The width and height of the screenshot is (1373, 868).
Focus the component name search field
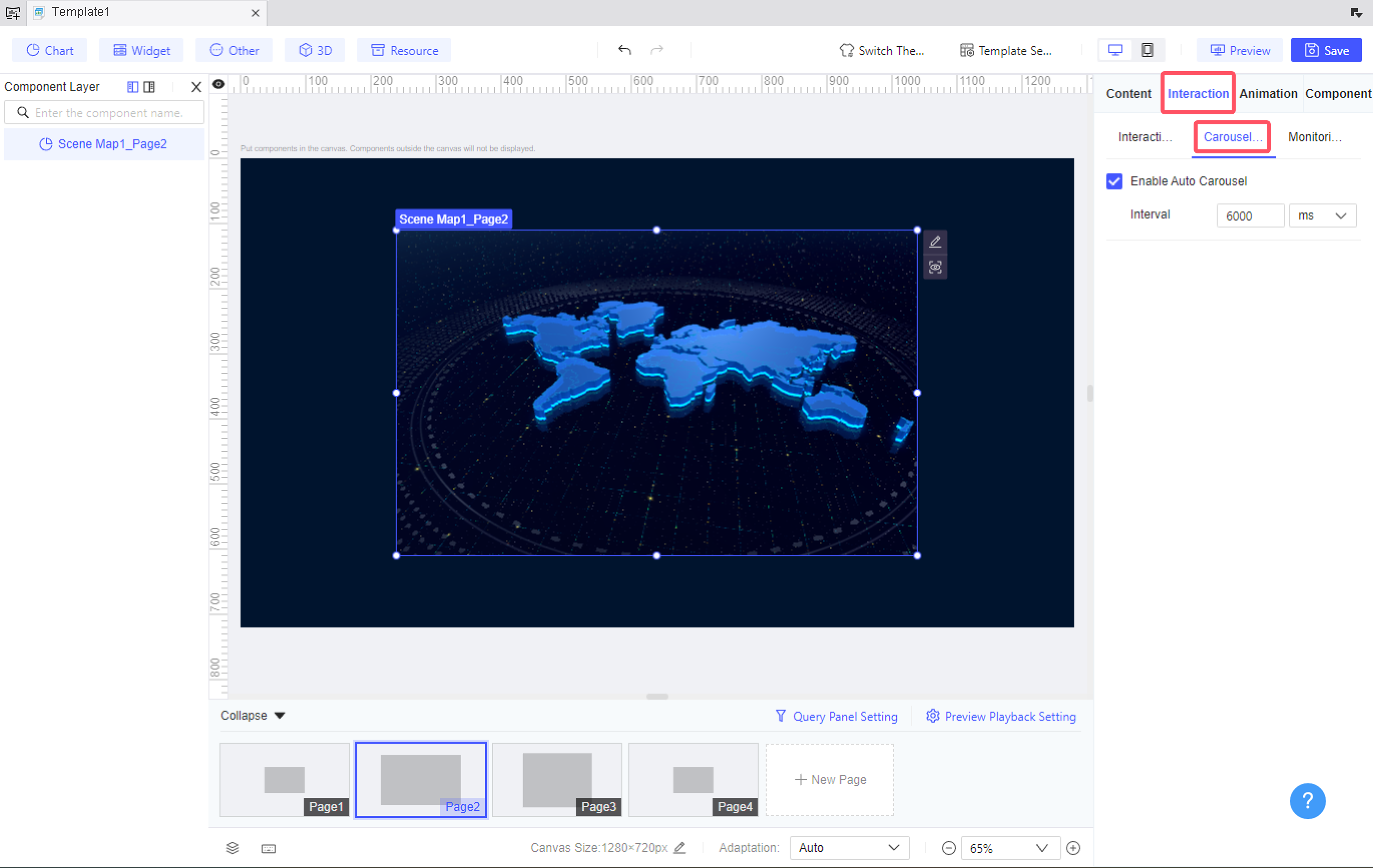(104, 113)
